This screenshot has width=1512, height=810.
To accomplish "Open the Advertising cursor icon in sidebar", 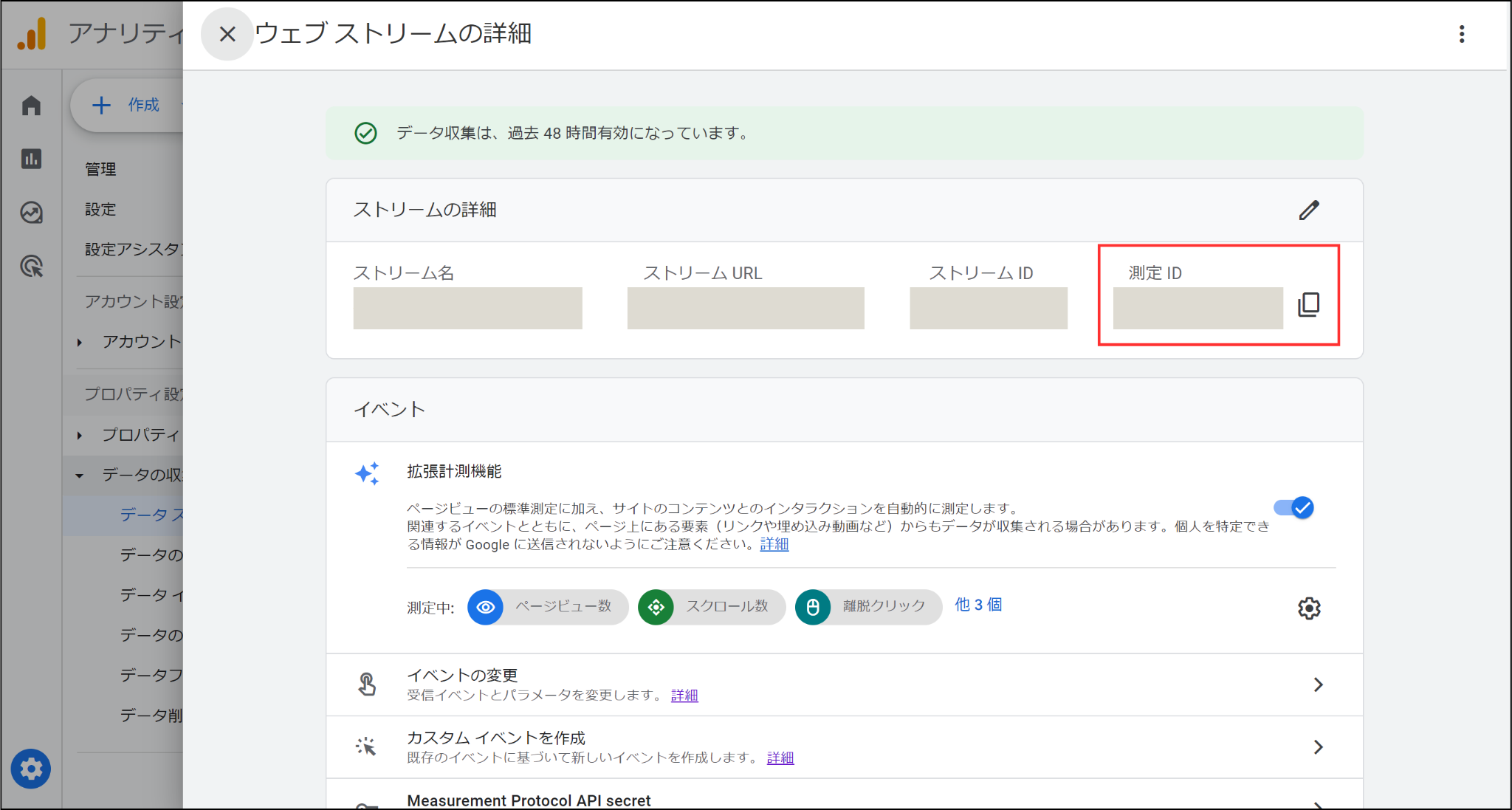I will [31, 266].
